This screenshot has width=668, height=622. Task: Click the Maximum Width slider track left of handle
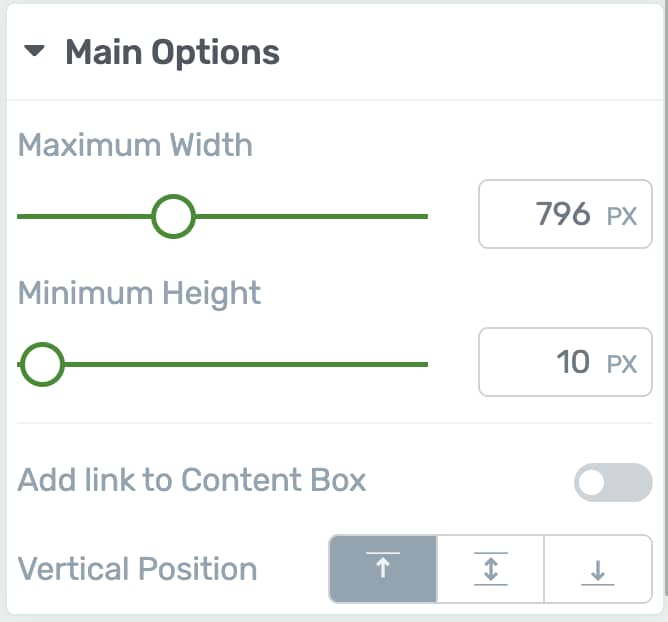[84, 216]
